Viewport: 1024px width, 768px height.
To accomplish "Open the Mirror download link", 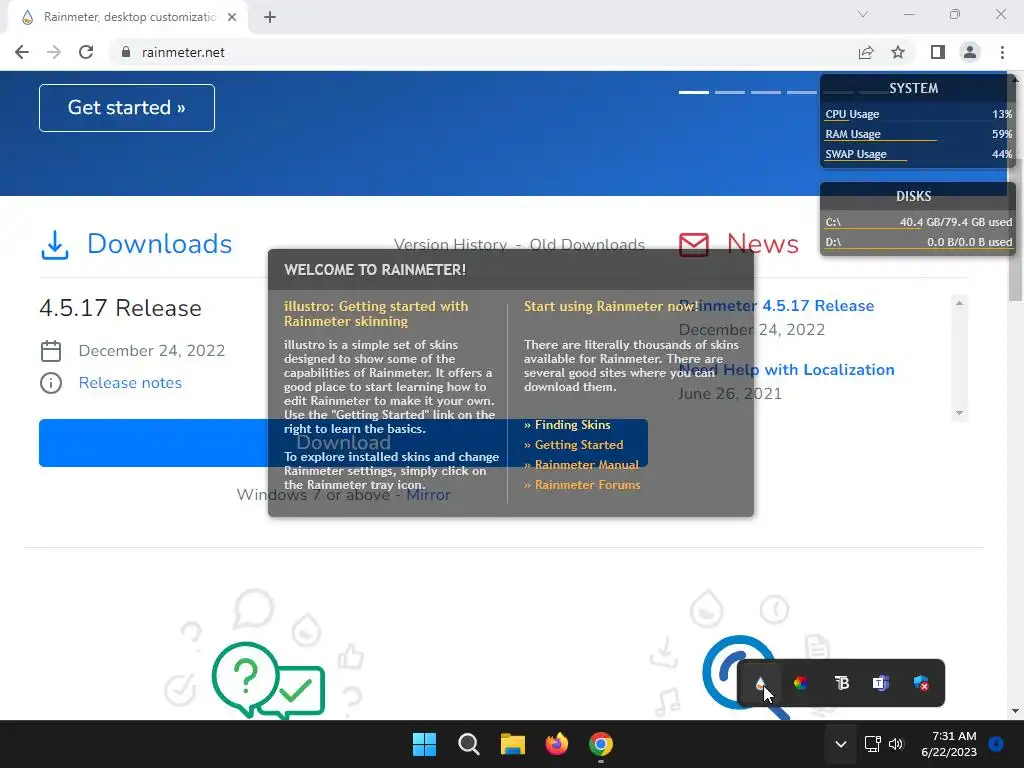I will pyautogui.click(x=428, y=495).
